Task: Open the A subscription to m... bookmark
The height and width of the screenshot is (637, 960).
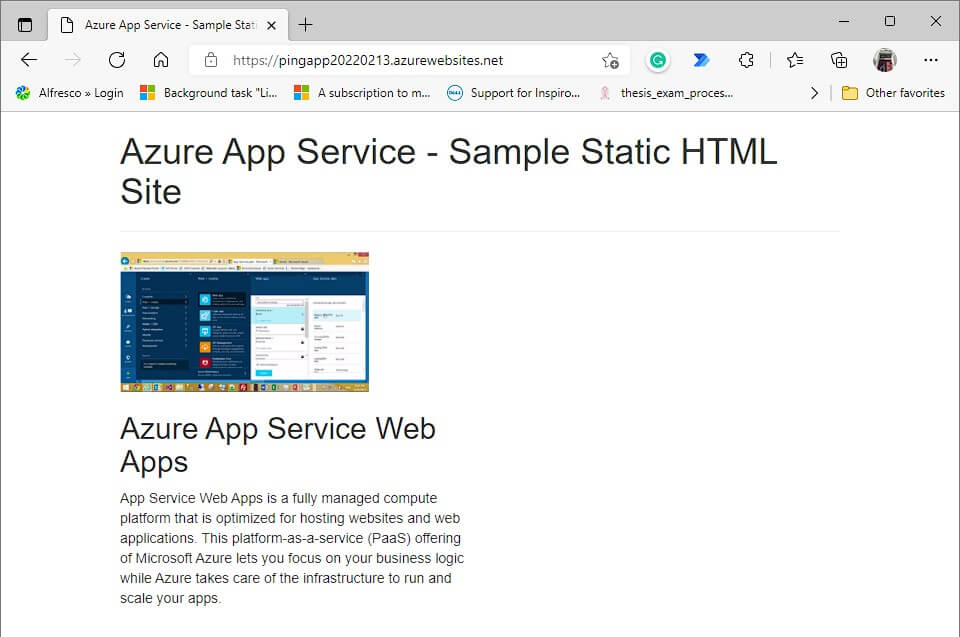Action: 362,93
